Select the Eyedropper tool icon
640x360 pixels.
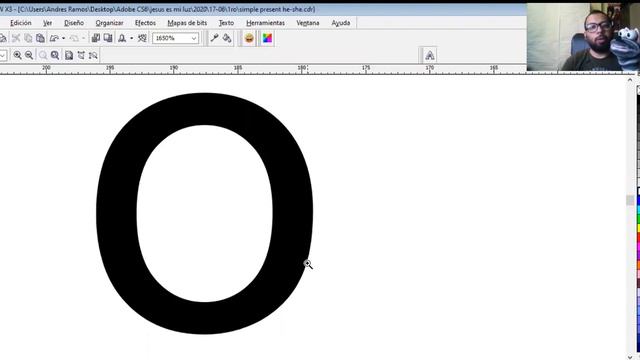tap(214, 38)
